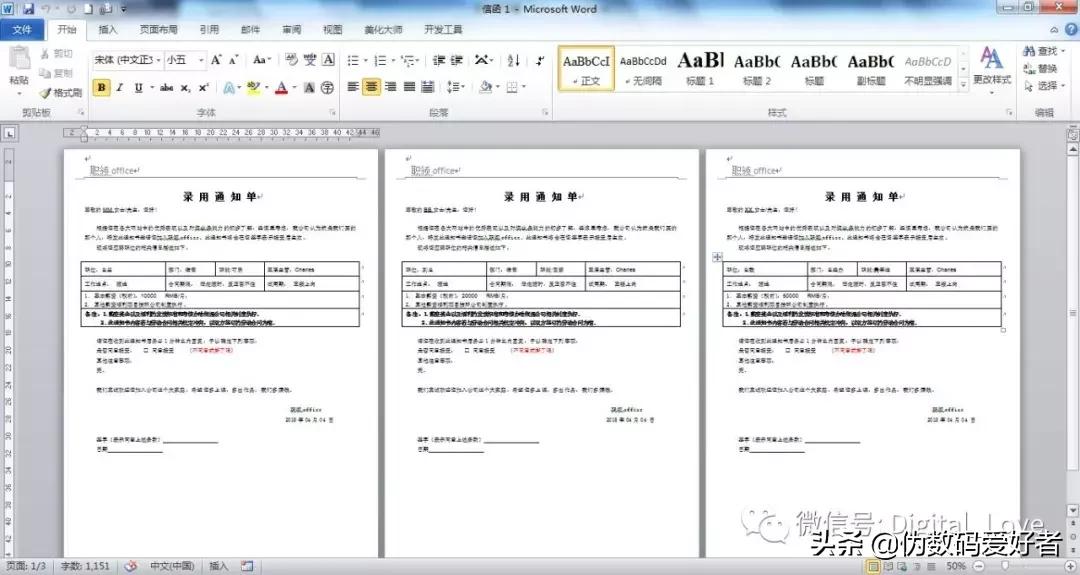Open the font name dropdown 宋体
Screen dimensions: 1080x575
point(158,60)
